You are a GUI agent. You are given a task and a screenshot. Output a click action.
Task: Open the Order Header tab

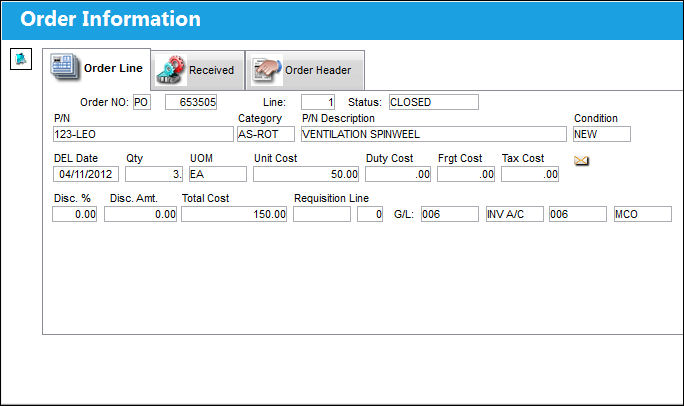pos(304,70)
